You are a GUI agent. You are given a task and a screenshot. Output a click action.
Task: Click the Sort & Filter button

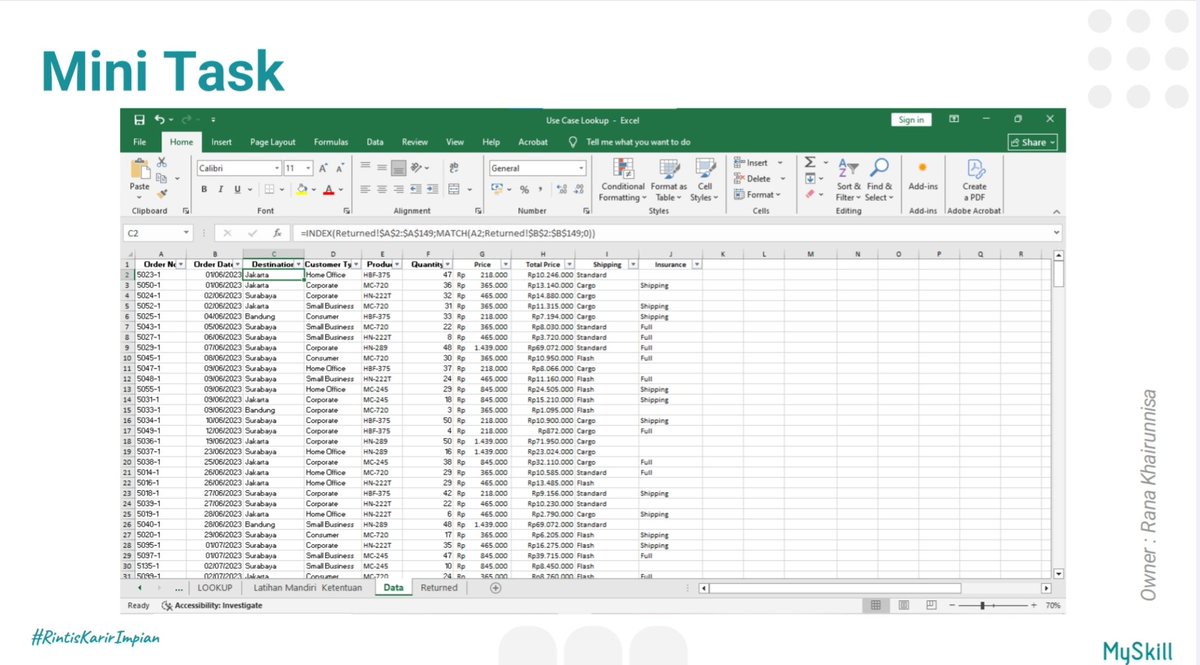(849, 180)
